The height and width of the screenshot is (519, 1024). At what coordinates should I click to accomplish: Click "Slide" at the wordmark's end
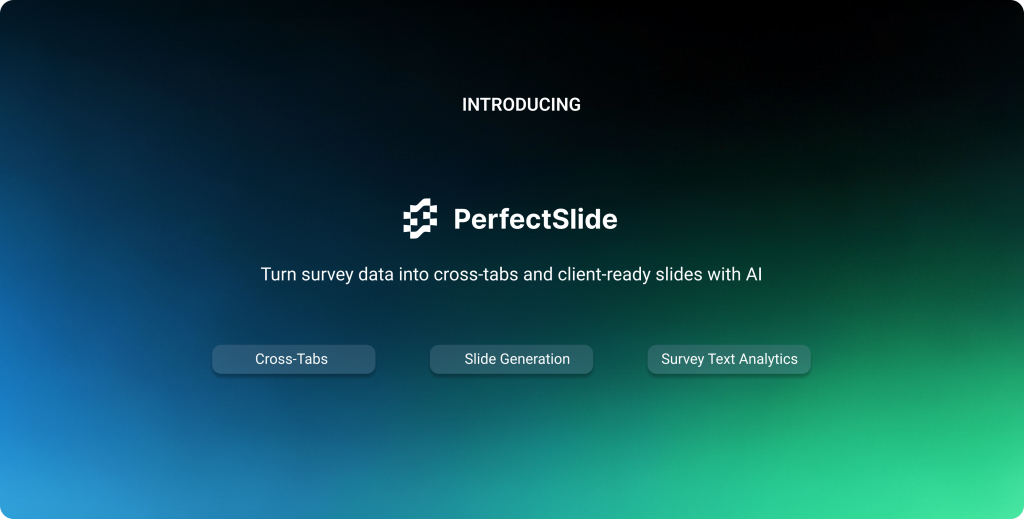[x=584, y=219]
